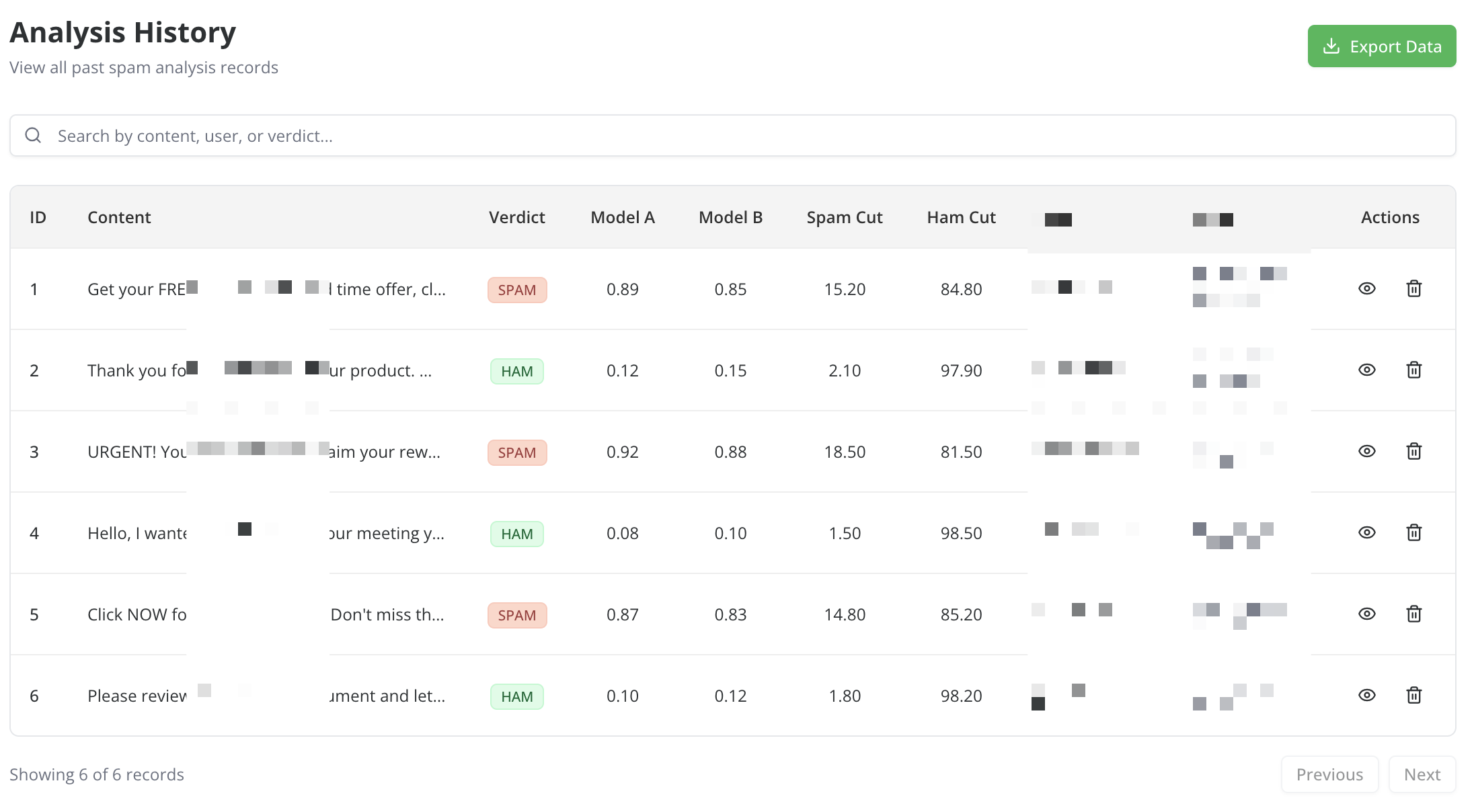The width and height of the screenshot is (1474, 812).
Task: Delete record 6 with trash icon
Action: tap(1413, 696)
